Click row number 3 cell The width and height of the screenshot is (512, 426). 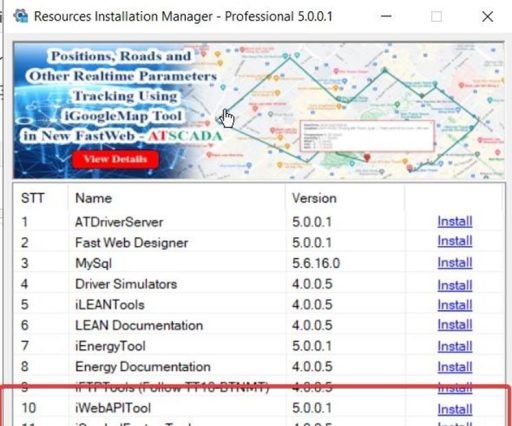[25, 263]
